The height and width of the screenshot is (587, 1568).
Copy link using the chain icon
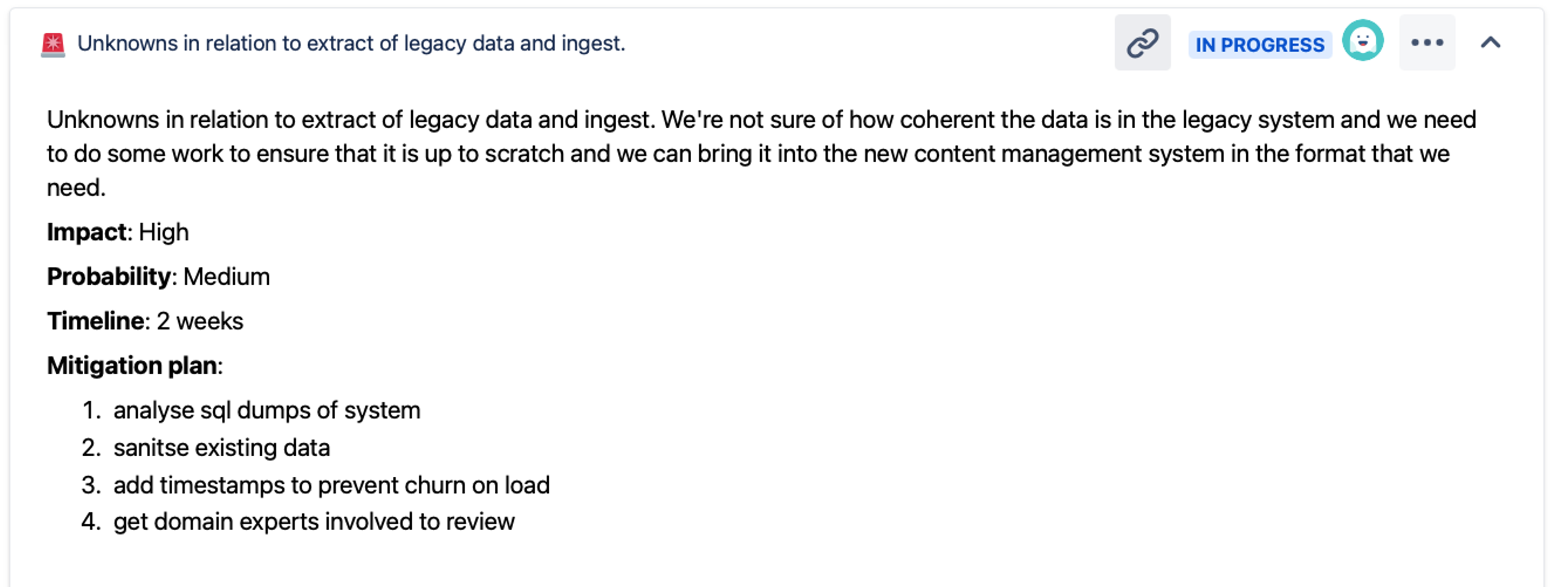pyautogui.click(x=1142, y=43)
